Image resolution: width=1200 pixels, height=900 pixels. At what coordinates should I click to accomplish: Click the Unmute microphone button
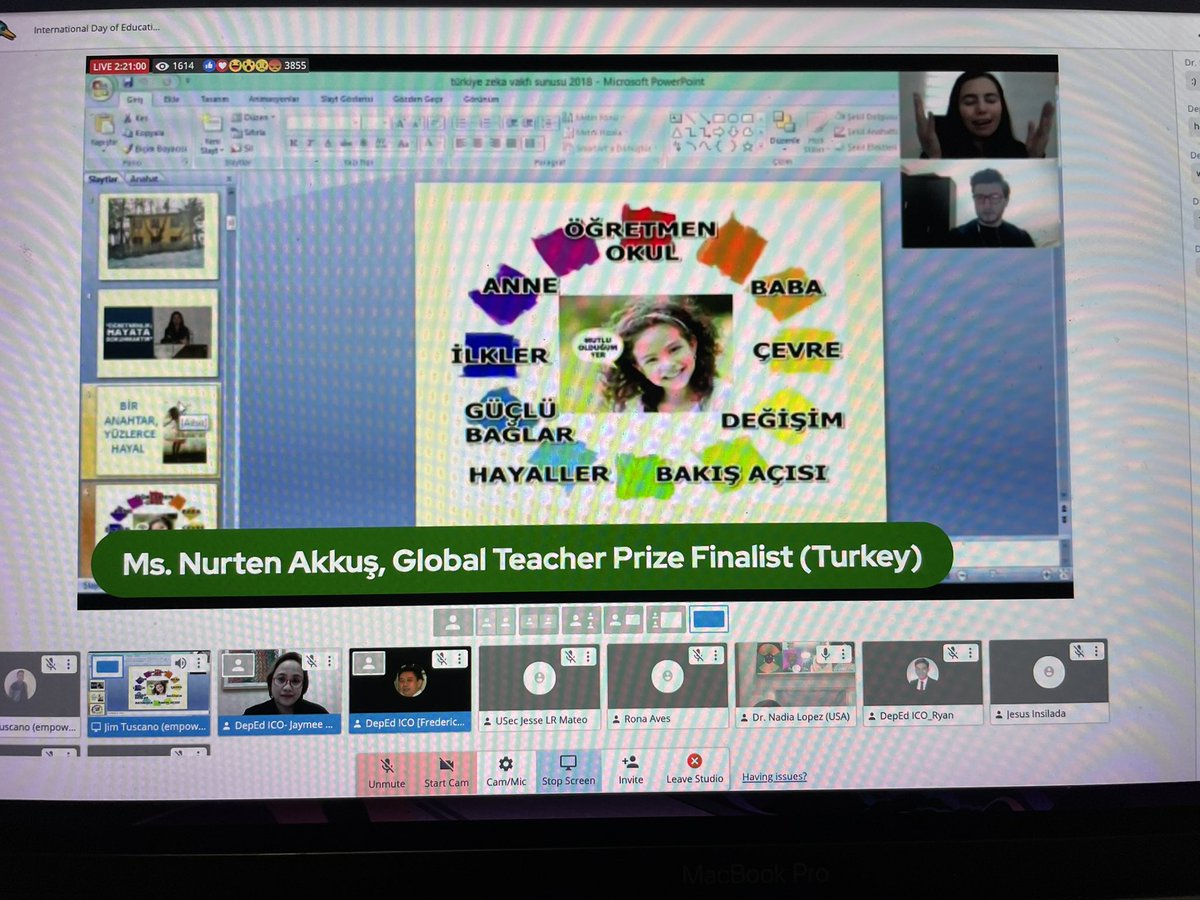(x=387, y=772)
